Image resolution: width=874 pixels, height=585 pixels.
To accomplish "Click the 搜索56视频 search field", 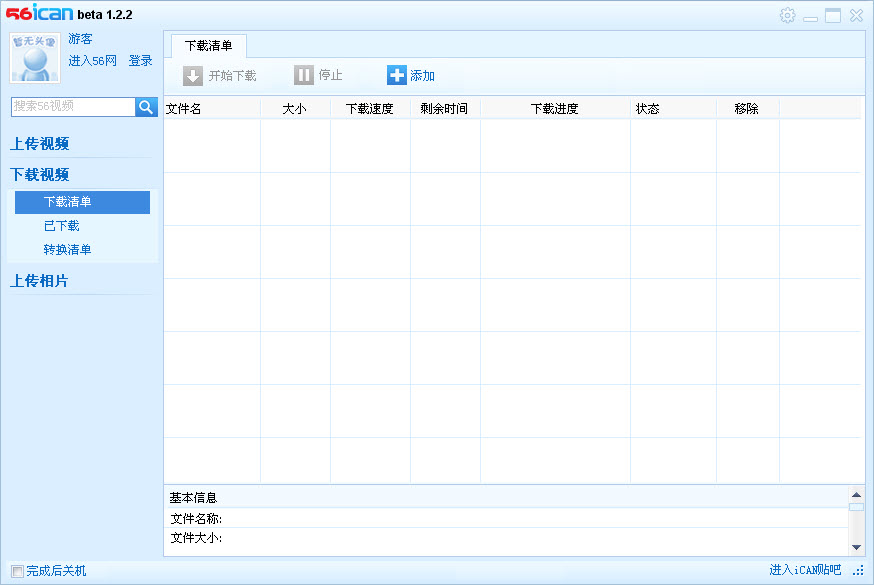I will [73, 106].
